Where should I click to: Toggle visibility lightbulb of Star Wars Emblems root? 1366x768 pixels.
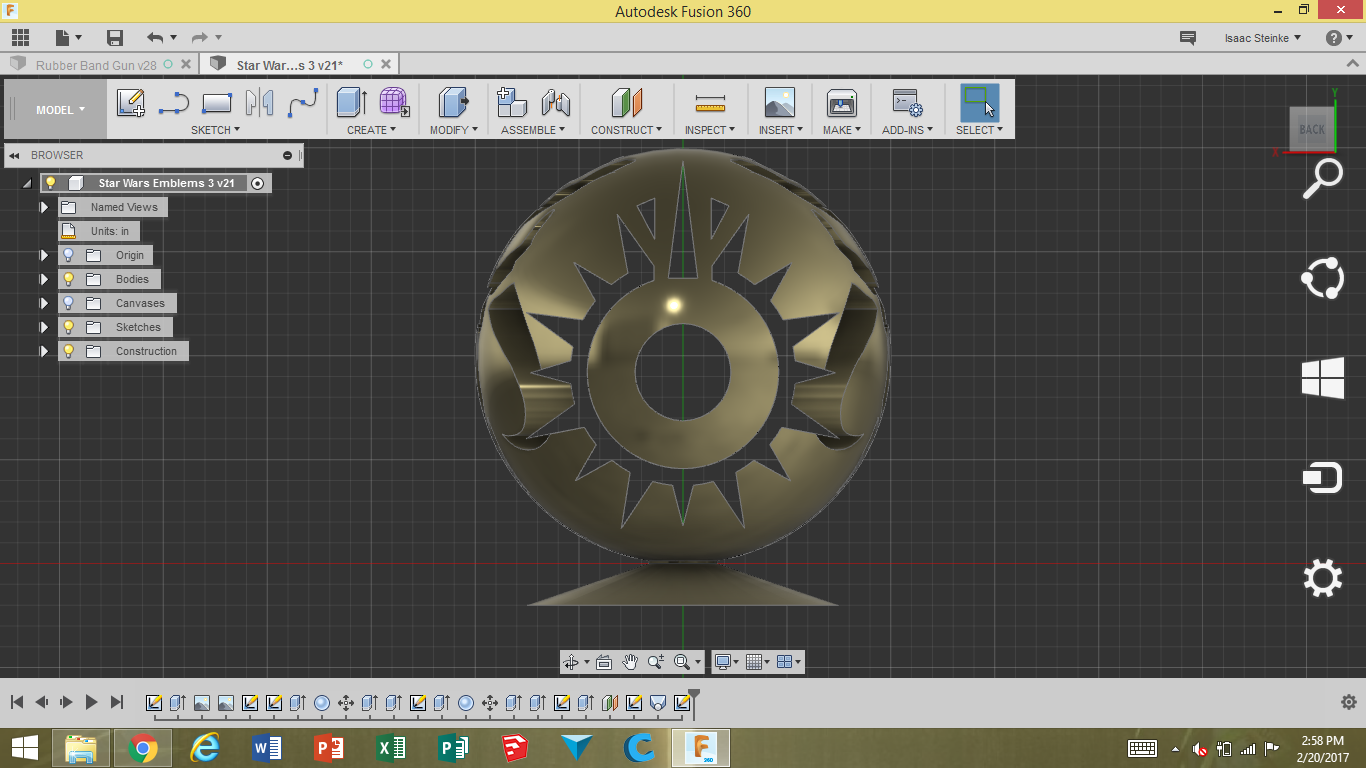coord(51,183)
